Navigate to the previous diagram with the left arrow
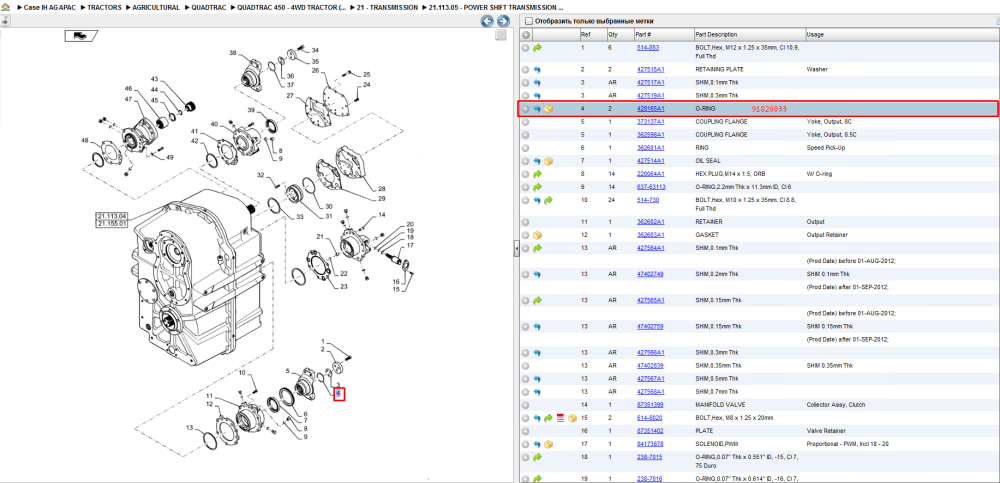This screenshot has height=483, width=1000. (487, 21)
